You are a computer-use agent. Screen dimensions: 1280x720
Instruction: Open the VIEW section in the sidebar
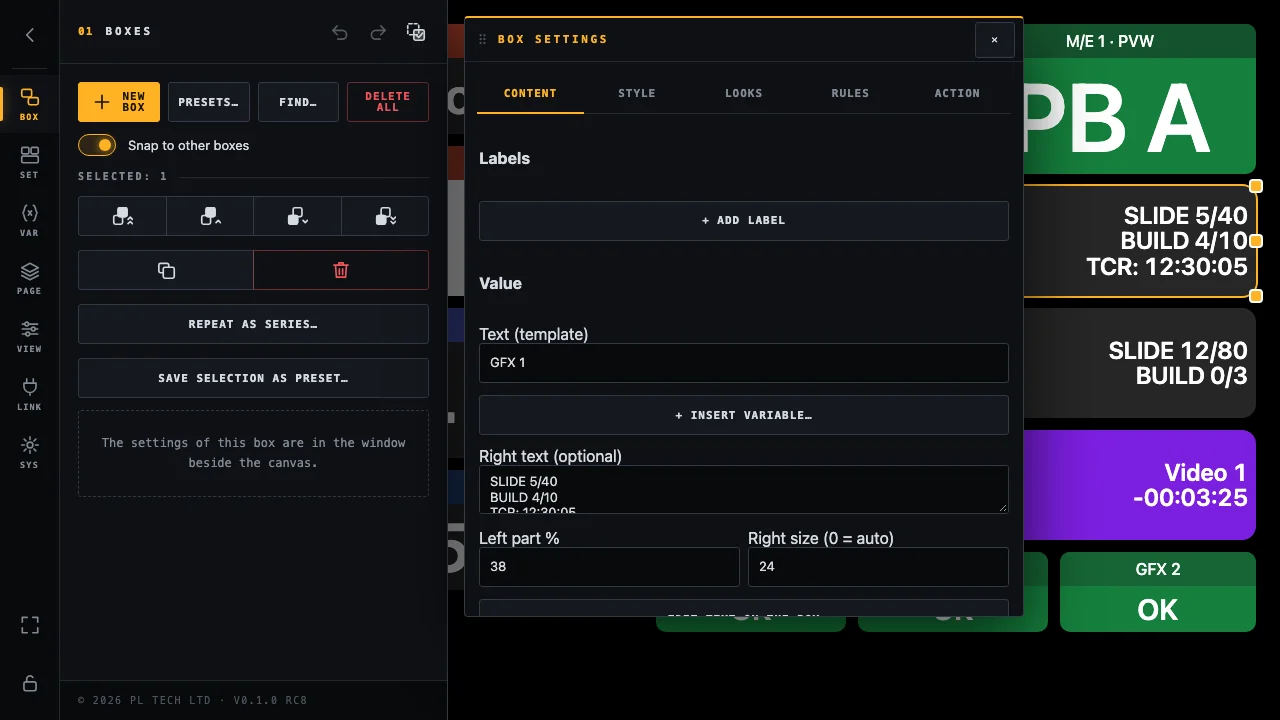click(x=30, y=336)
